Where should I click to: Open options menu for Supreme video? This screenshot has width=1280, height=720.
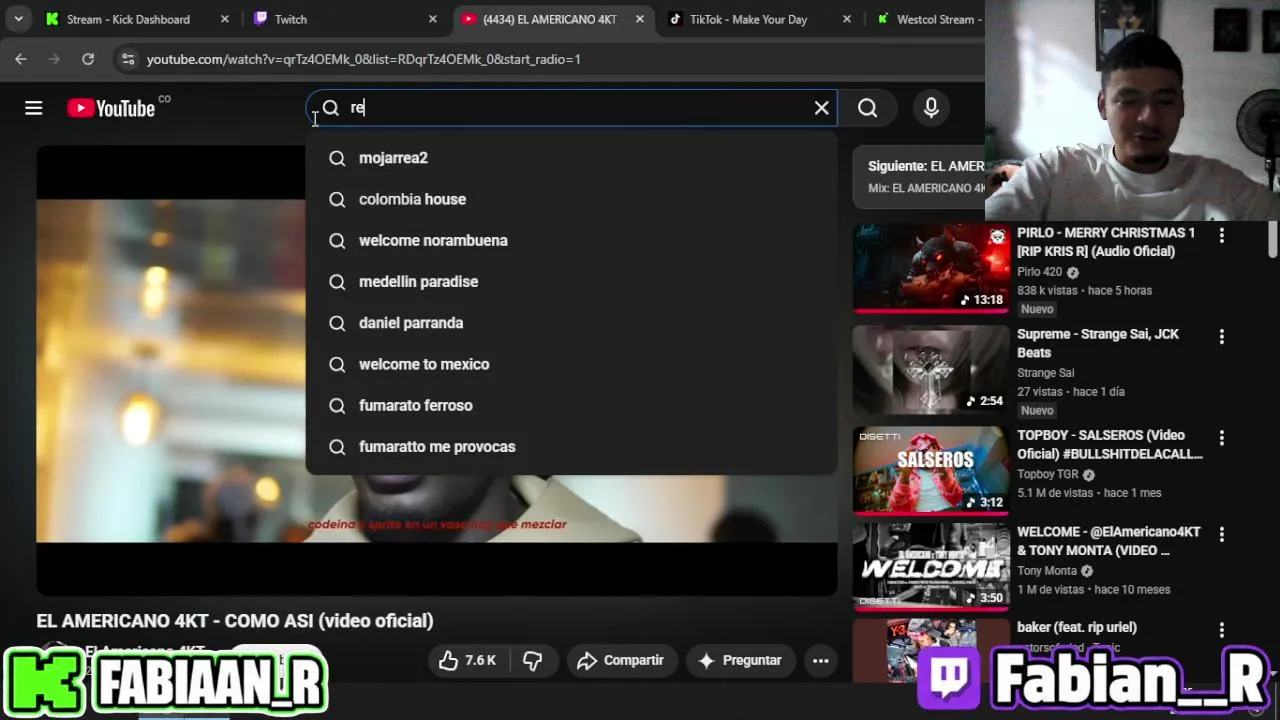pos(1221,337)
